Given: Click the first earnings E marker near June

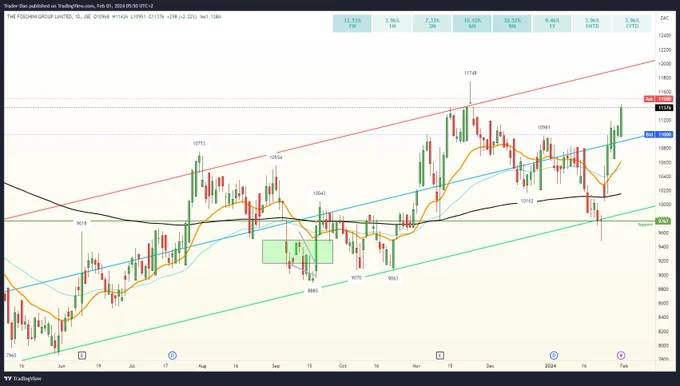Looking at the screenshot, I should 82,356.
